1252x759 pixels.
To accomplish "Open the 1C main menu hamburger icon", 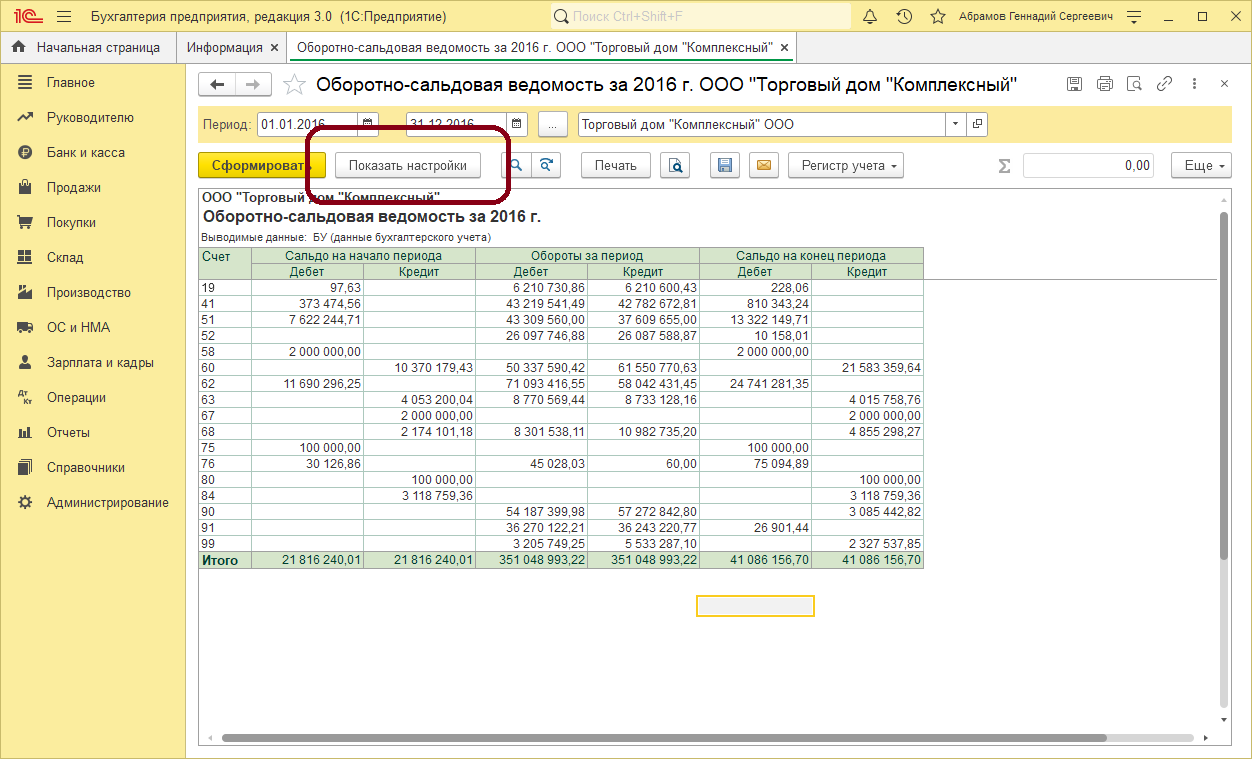I will tap(64, 17).
